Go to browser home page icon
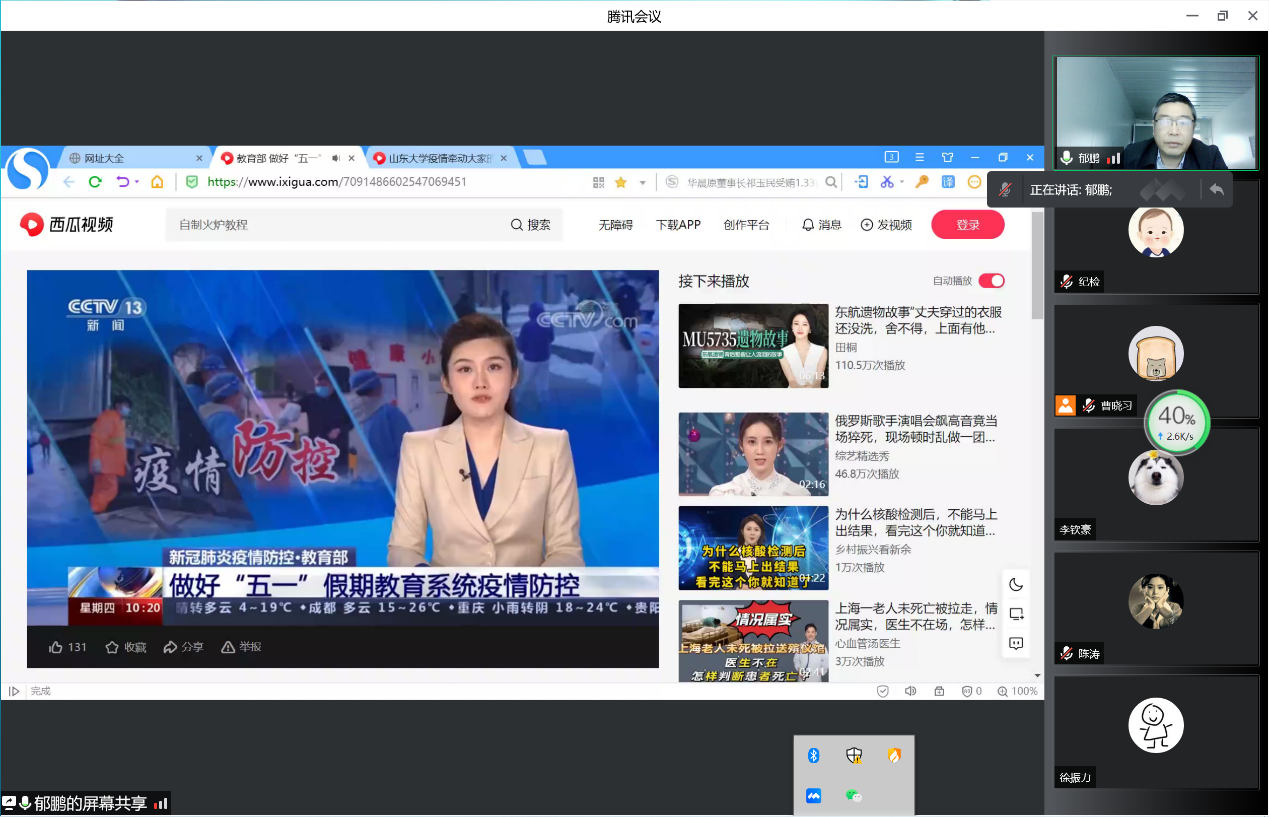The width and height of the screenshot is (1269, 817). click(x=157, y=182)
